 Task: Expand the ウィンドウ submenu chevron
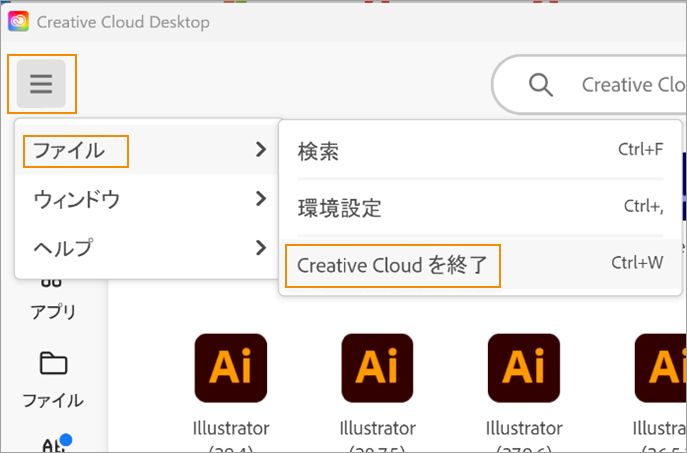tap(261, 199)
